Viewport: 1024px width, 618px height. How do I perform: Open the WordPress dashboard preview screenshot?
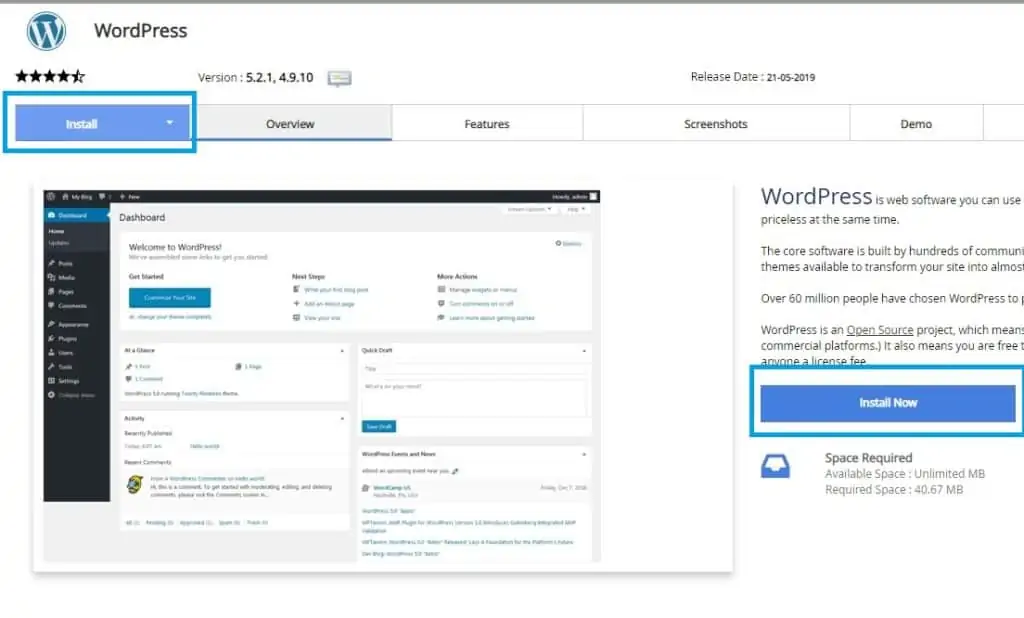(x=321, y=376)
